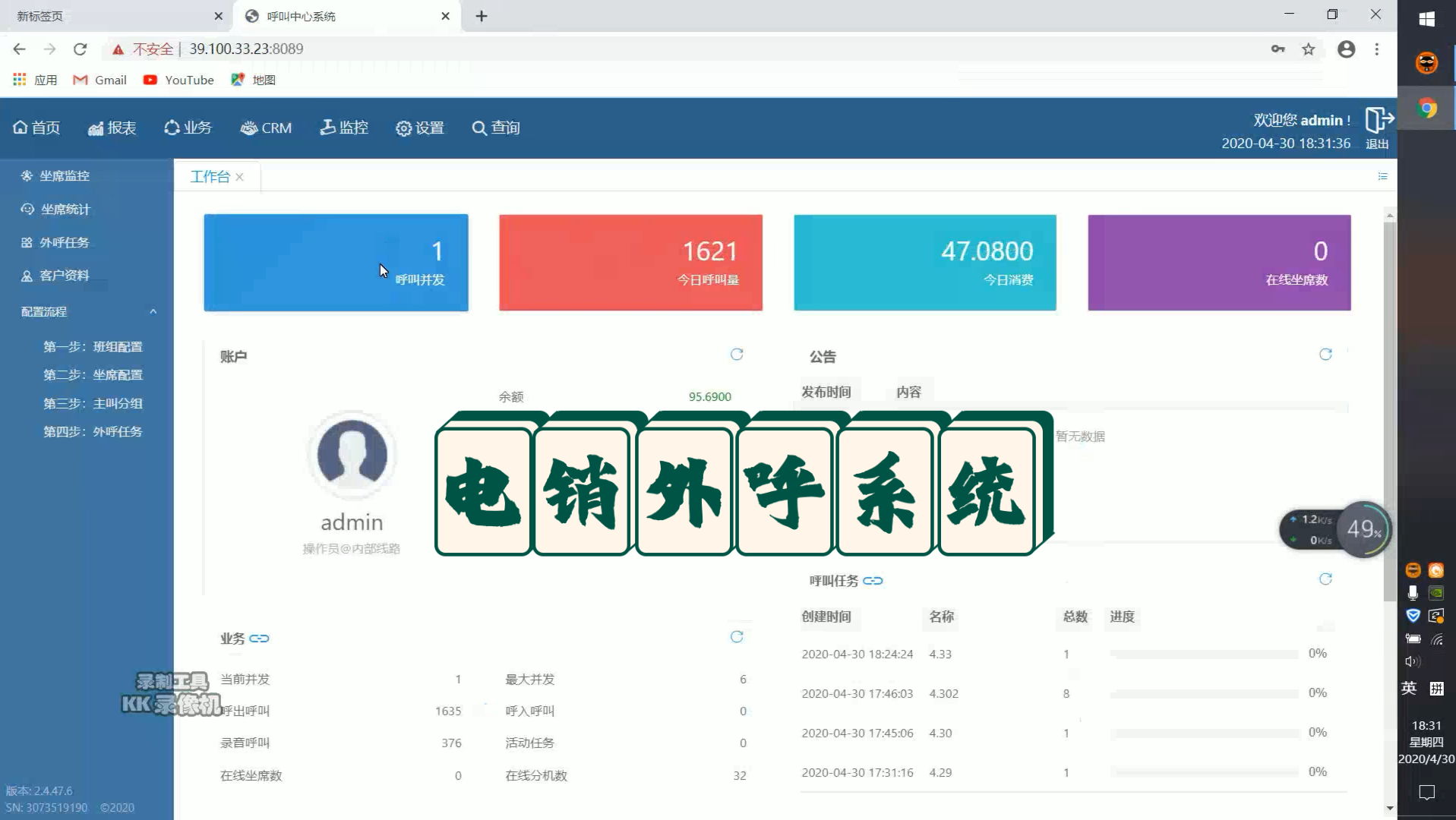
Task: Switch to the 工作台 tab
Action: (x=210, y=177)
